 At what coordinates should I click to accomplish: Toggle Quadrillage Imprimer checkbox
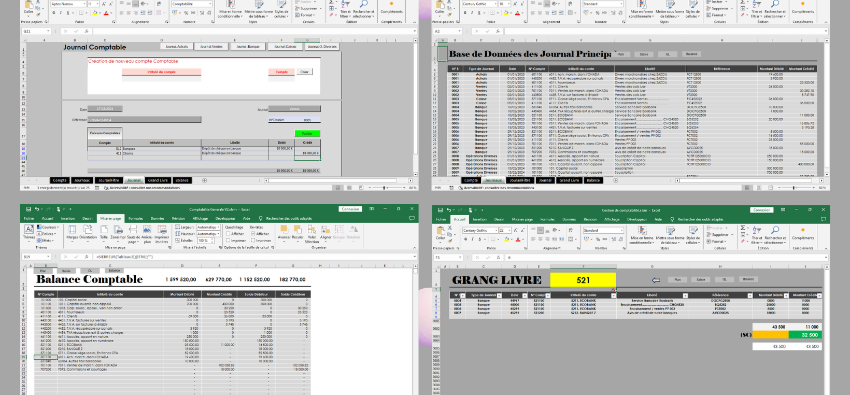point(227,240)
